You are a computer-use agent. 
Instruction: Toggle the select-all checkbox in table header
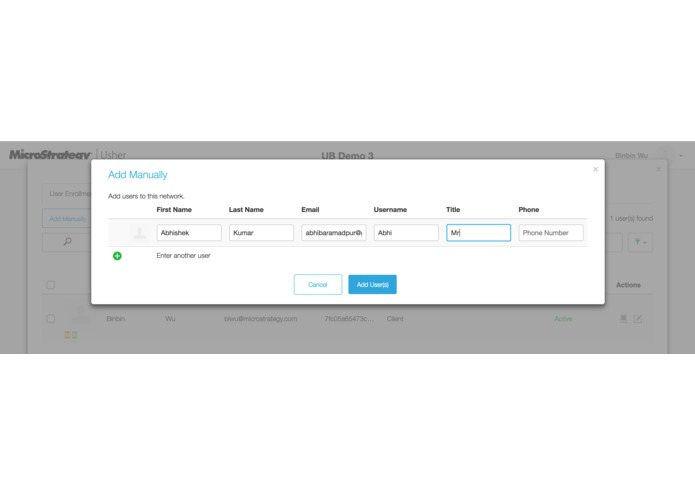(51, 285)
